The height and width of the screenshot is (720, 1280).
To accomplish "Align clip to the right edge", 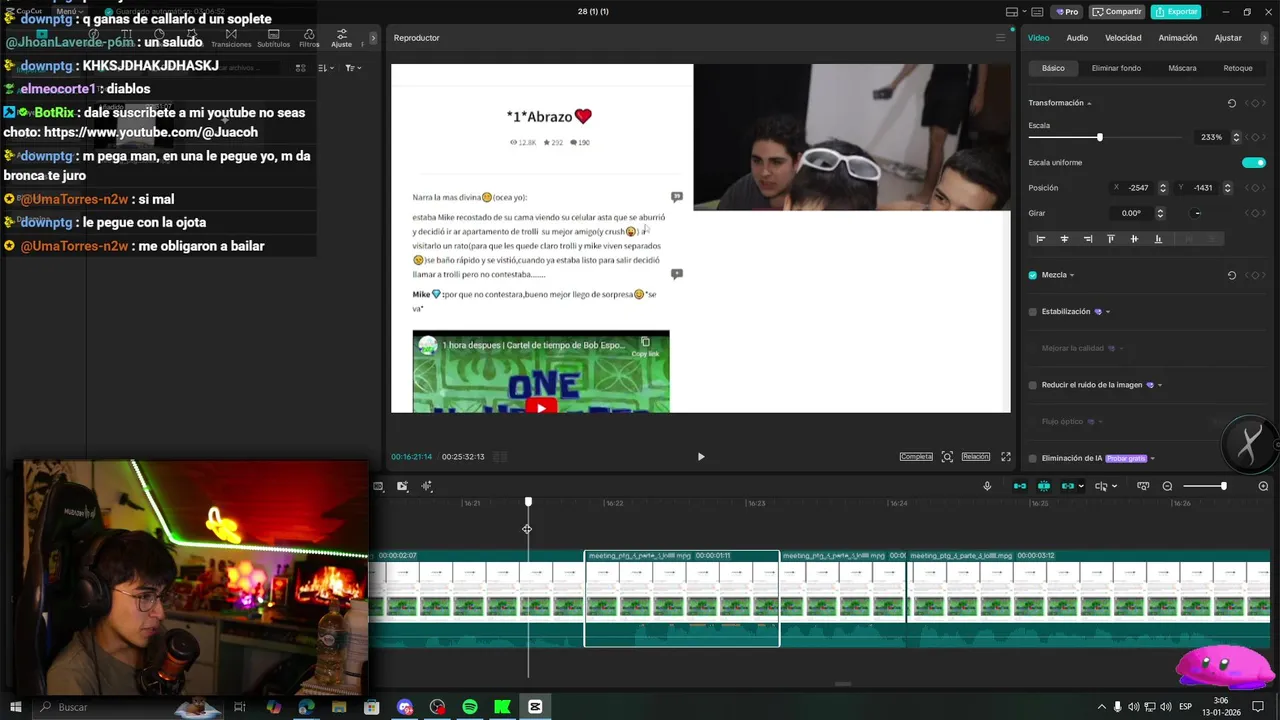I will click(x=1088, y=239).
